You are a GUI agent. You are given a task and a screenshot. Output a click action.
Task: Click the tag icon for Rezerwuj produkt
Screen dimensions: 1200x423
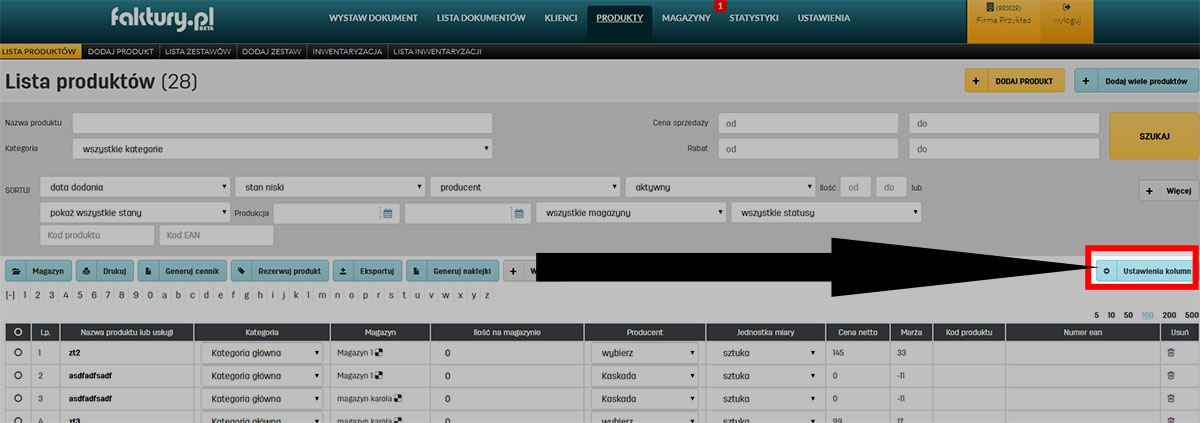[241, 271]
